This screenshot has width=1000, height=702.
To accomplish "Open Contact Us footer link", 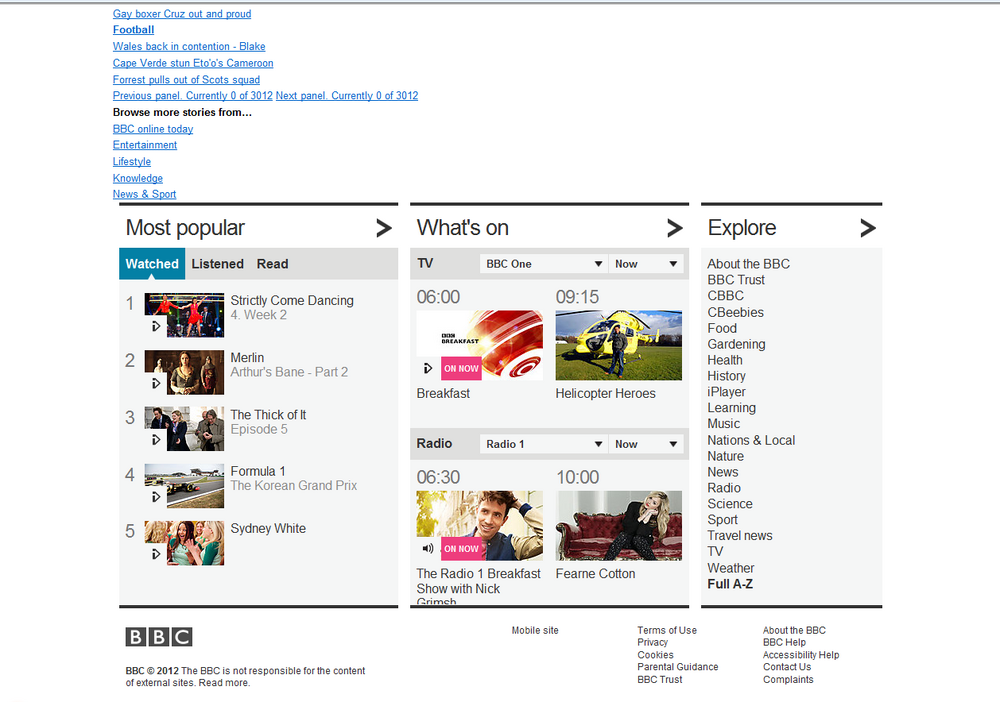I will point(787,667).
